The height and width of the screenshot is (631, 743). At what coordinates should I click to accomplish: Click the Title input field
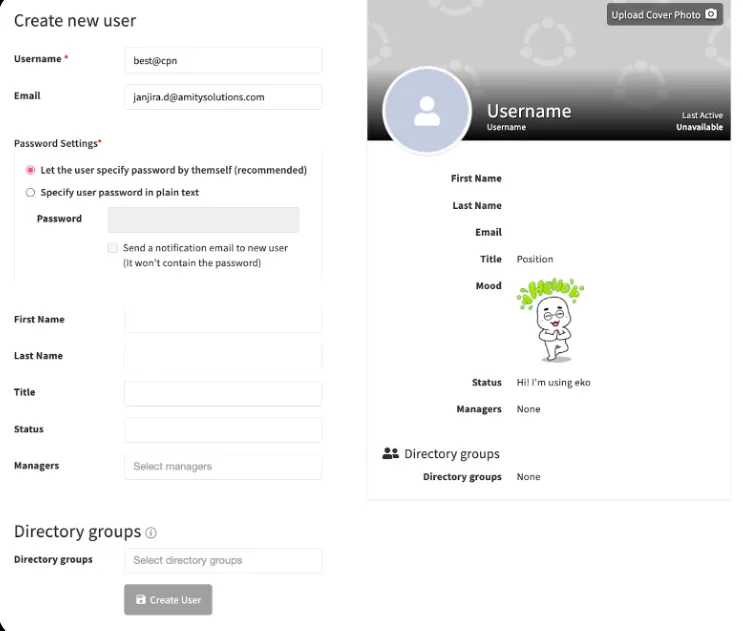pyautogui.click(x=223, y=393)
